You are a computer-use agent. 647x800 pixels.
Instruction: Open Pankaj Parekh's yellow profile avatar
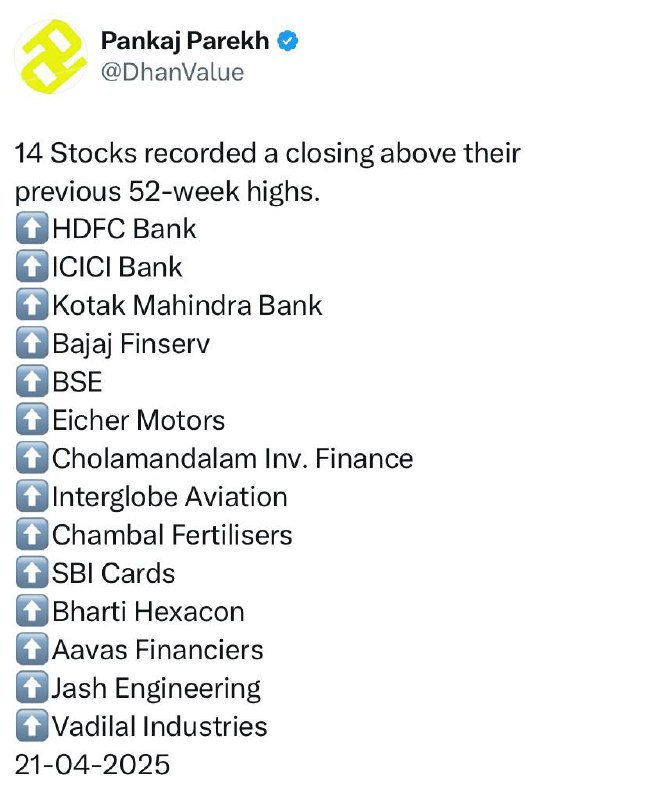click(51, 56)
